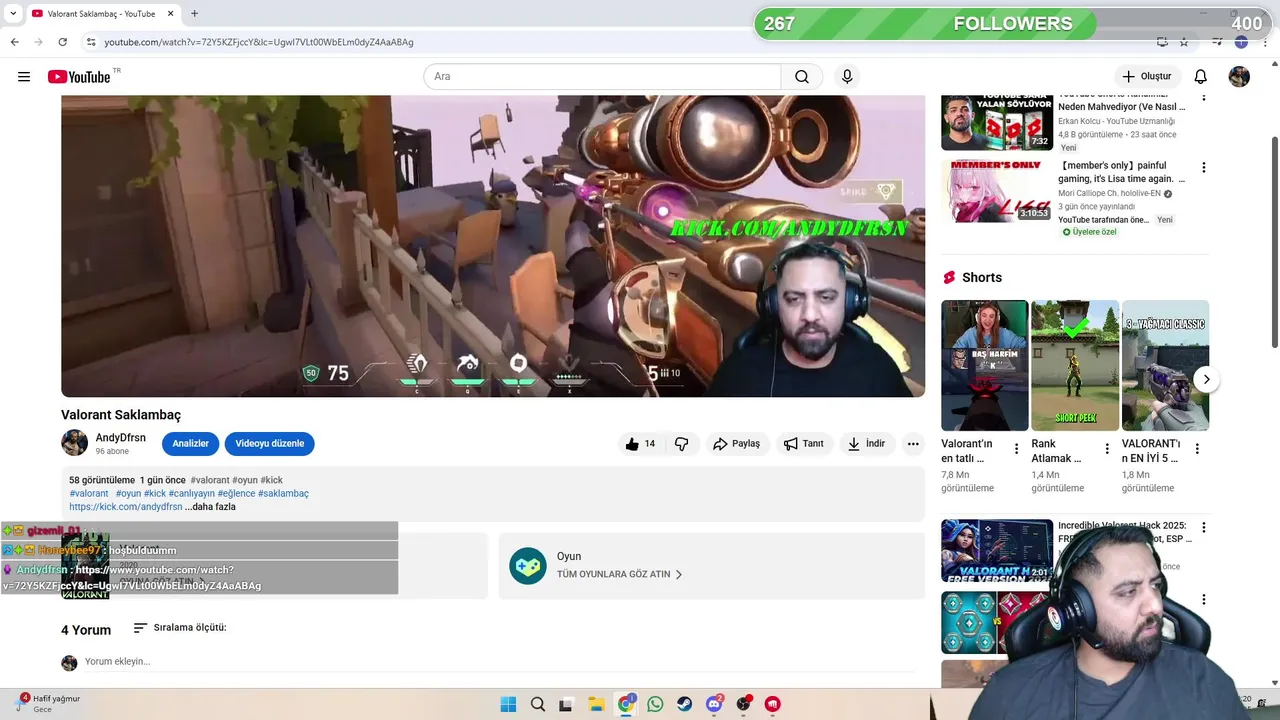Click the search magnifier button
Viewport: 1280px width, 720px height.
(802, 77)
